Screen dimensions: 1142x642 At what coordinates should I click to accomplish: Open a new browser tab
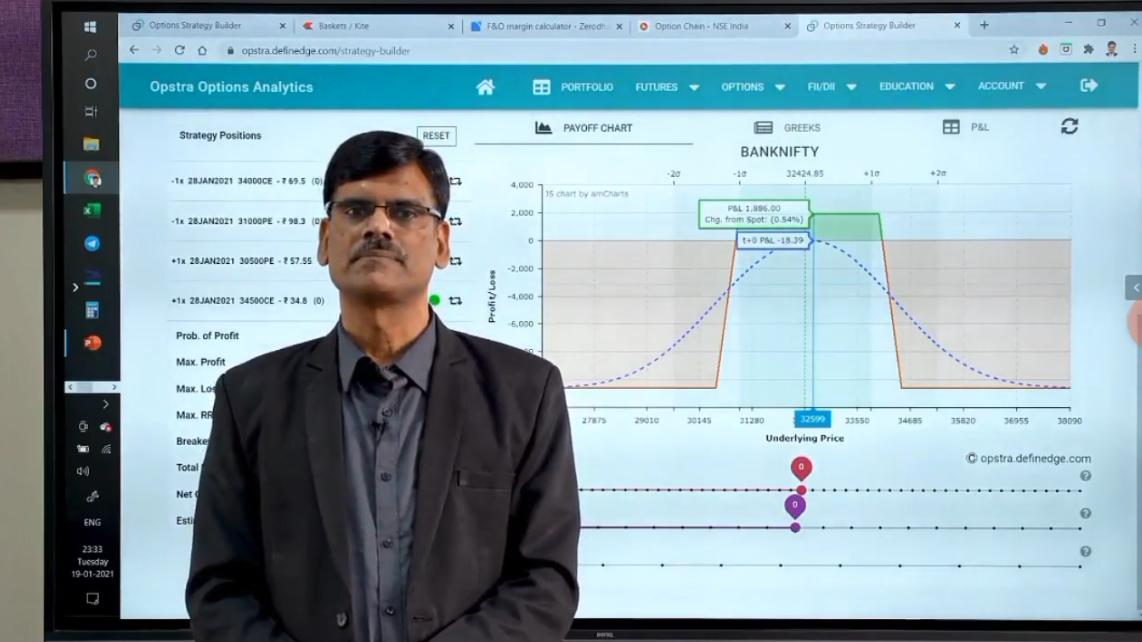pyautogui.click(x=984, y=25)
